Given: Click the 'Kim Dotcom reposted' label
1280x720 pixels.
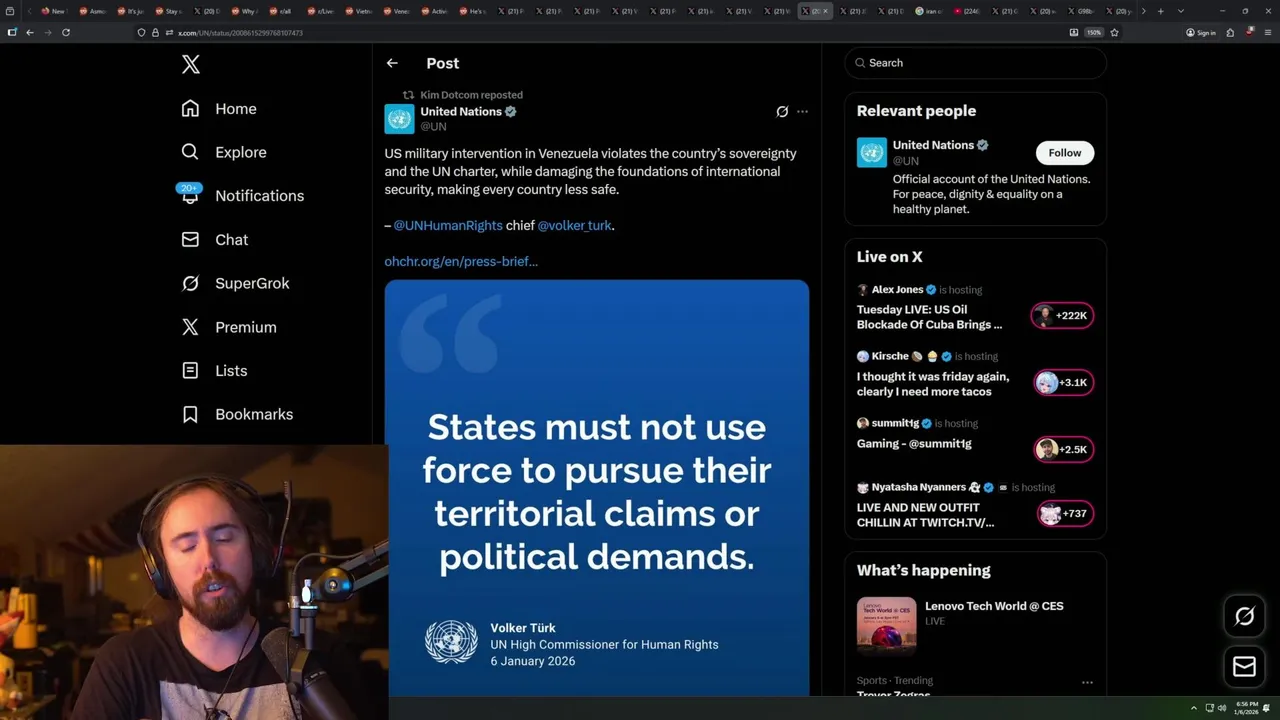Looking at the screenshot, I should (471, 95).
